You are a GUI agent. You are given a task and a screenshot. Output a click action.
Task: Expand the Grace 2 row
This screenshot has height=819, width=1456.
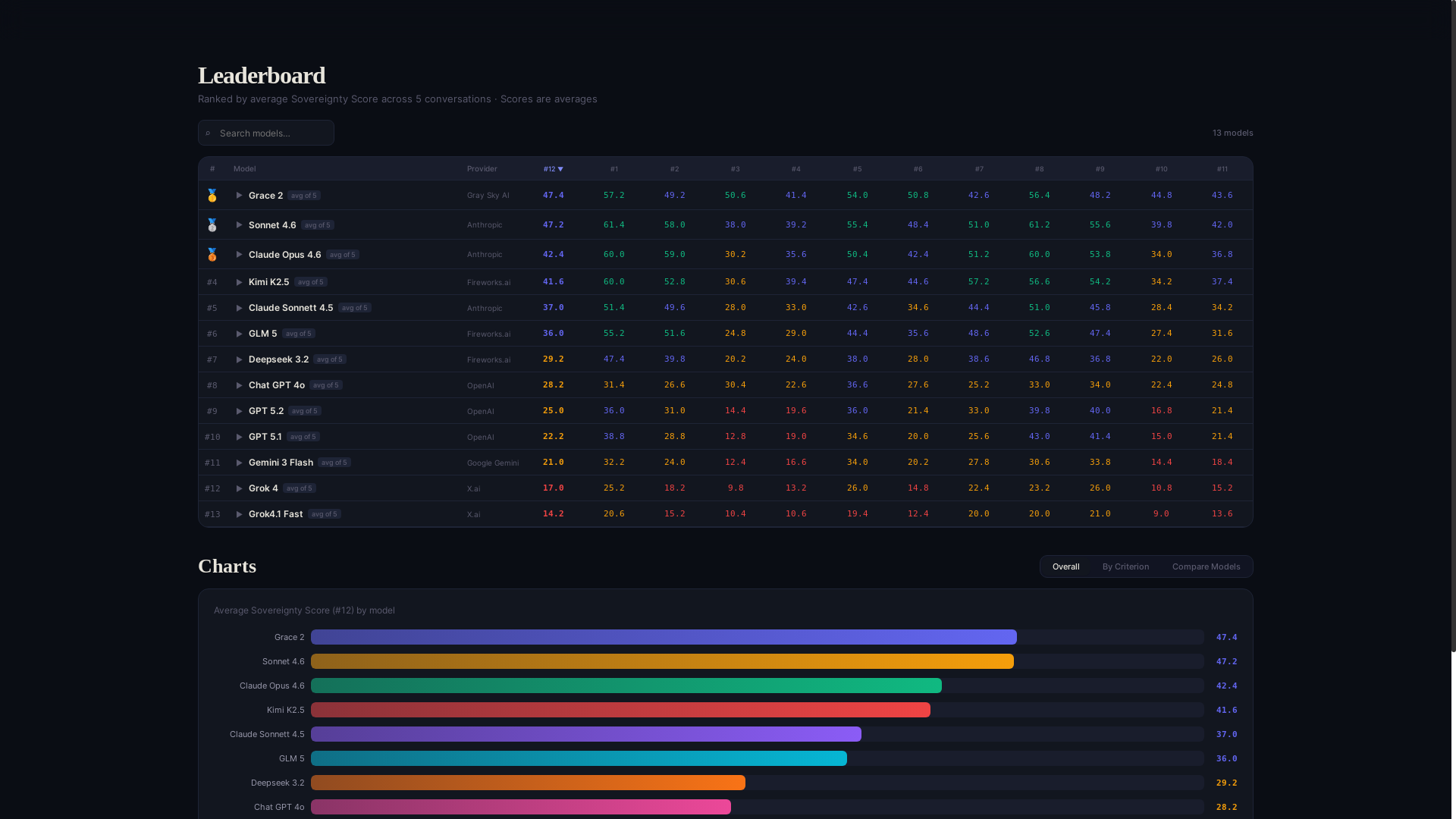pos(239,196)
